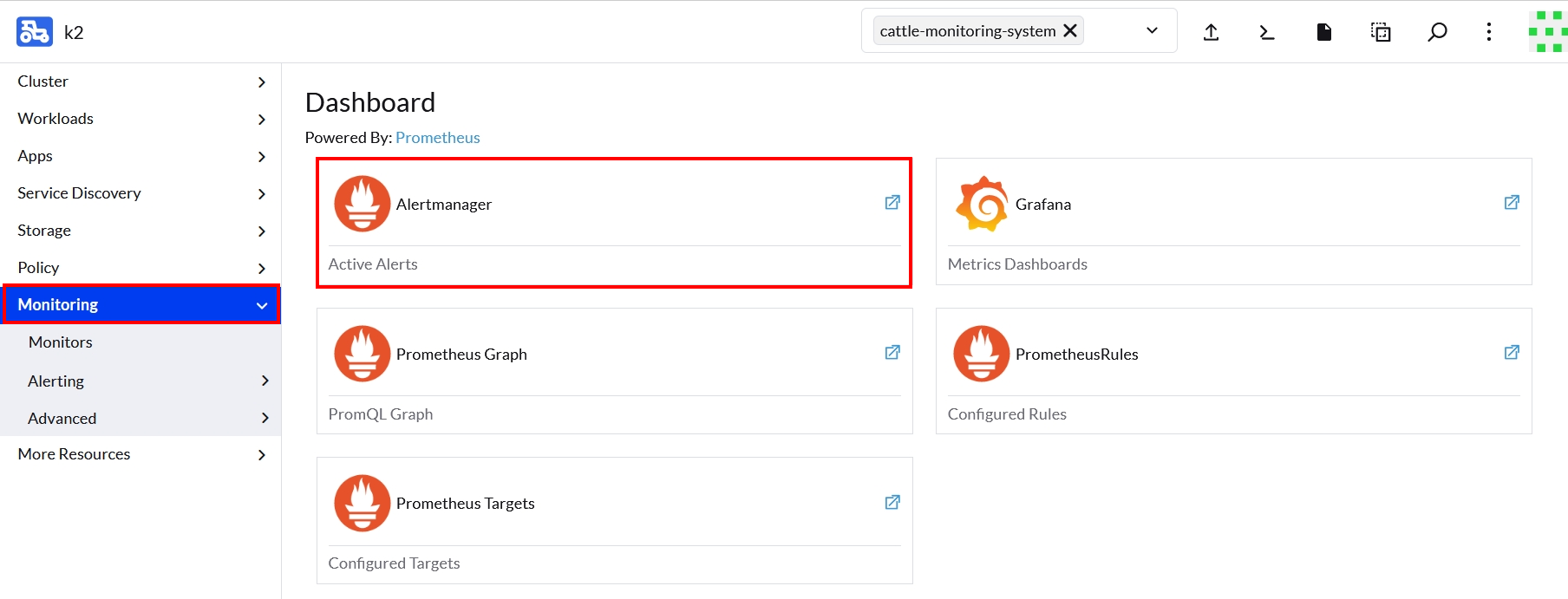This screenshot has width=1568, height=599.
Task: Click the Prometheus Targets flame logo
Action: [363, 503]
